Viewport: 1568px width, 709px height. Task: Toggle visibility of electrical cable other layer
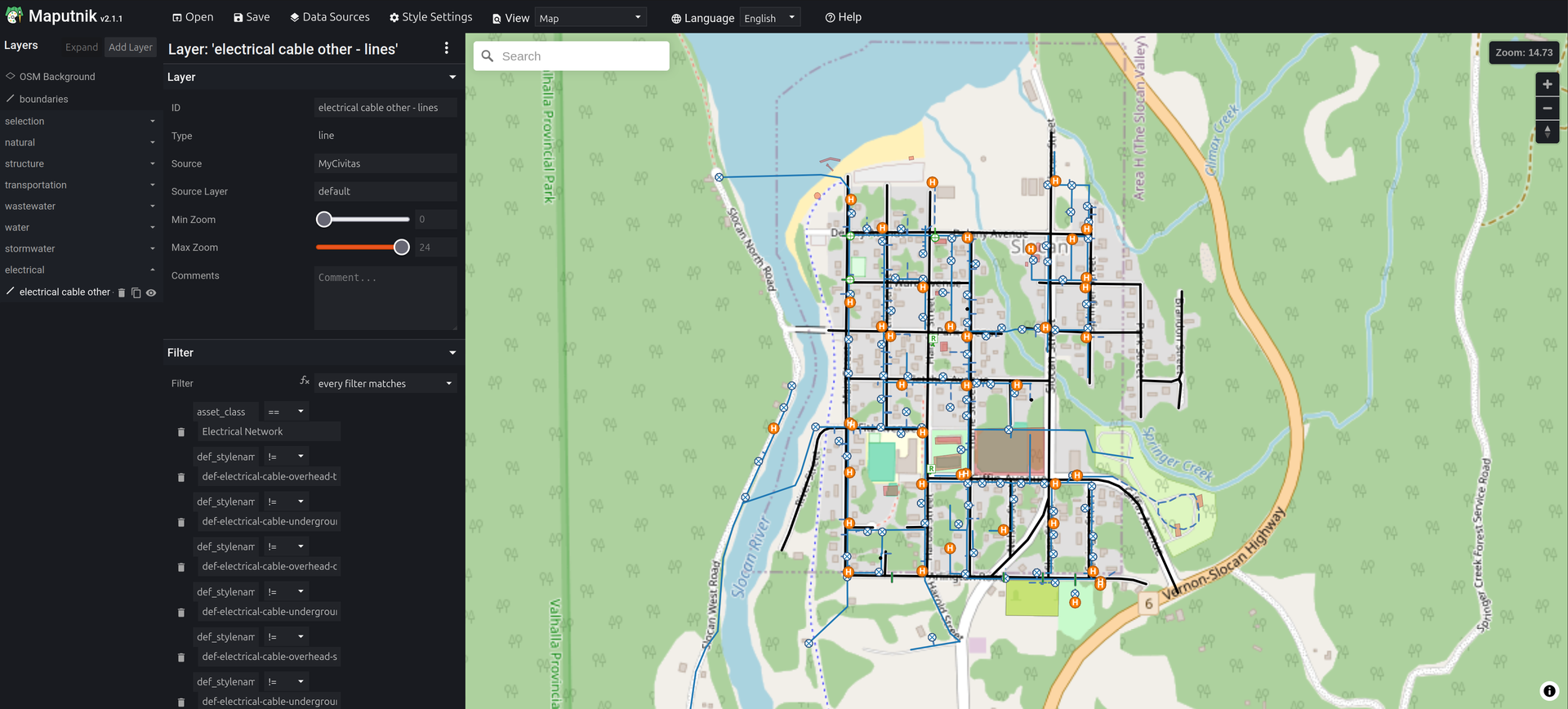point(151,293)
